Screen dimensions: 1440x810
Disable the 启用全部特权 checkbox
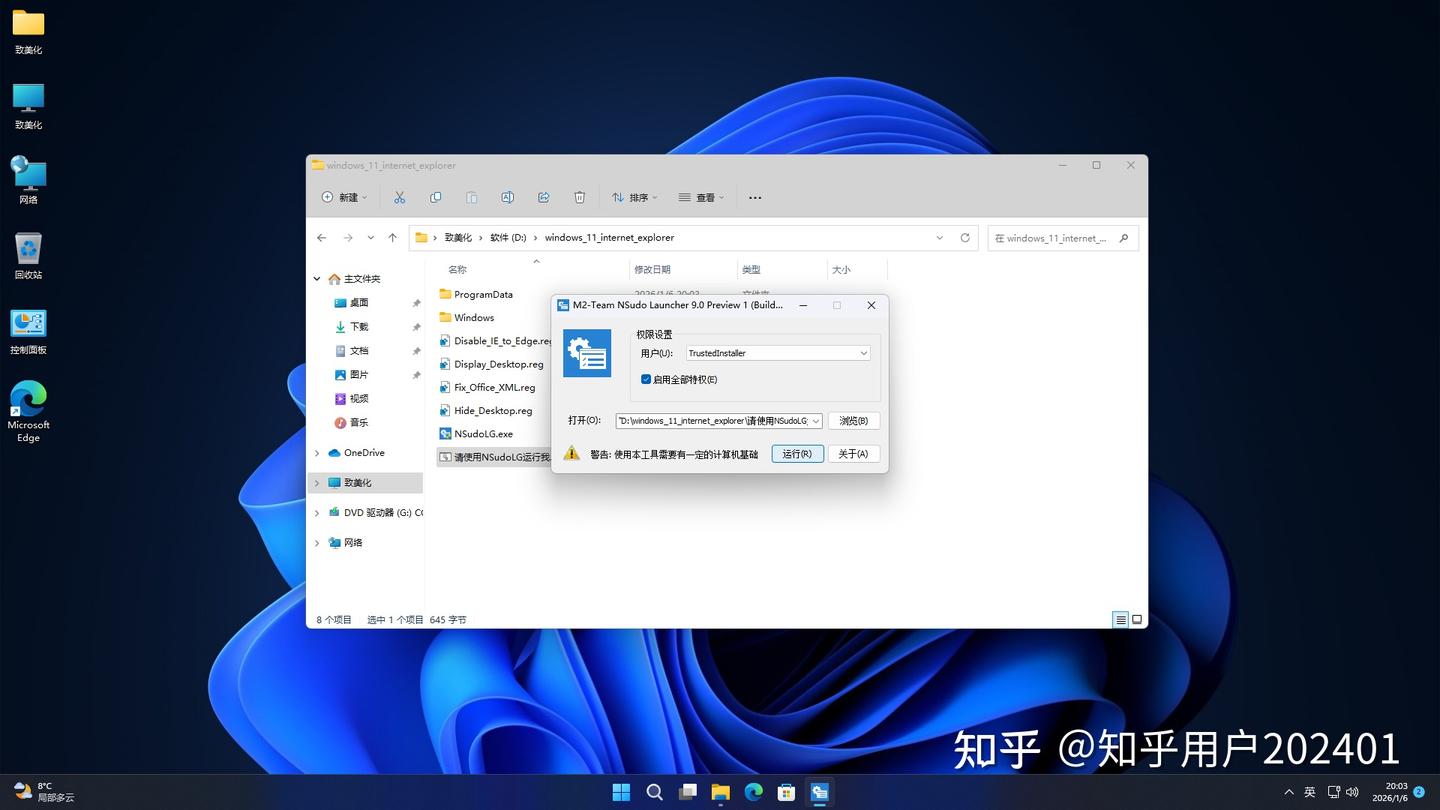pos(646,379)
